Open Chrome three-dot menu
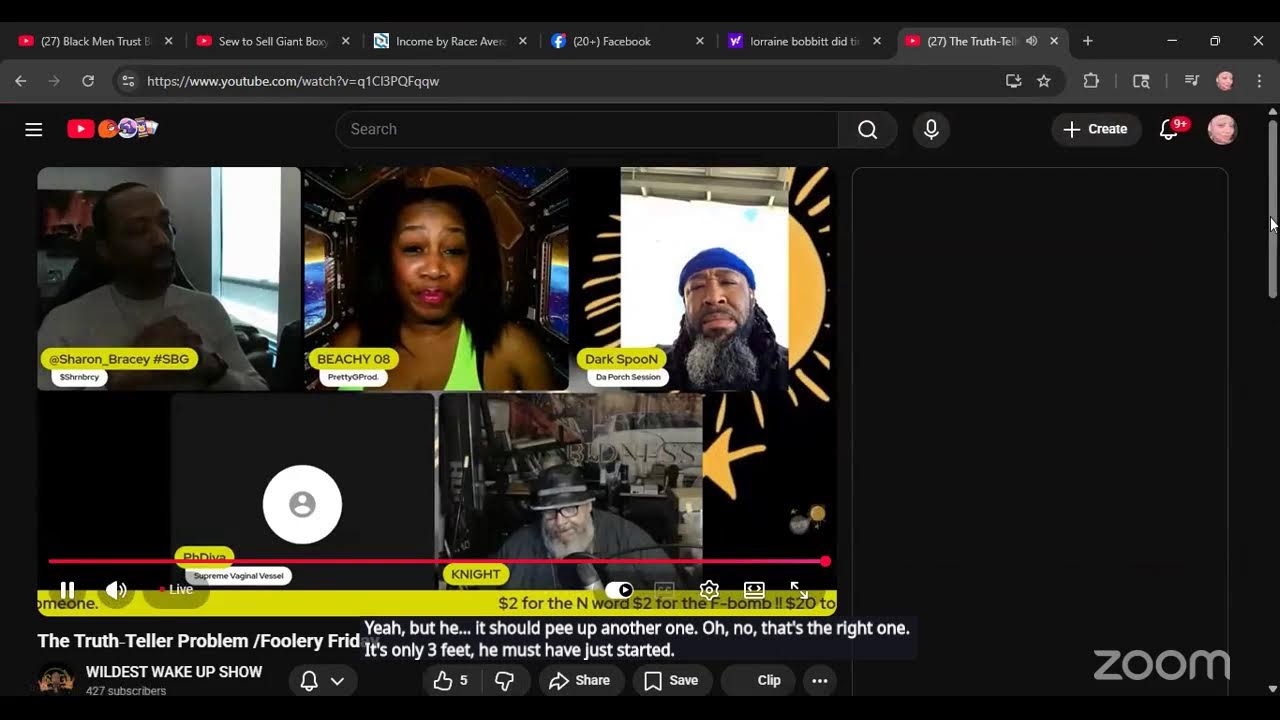 [1259, 81]
